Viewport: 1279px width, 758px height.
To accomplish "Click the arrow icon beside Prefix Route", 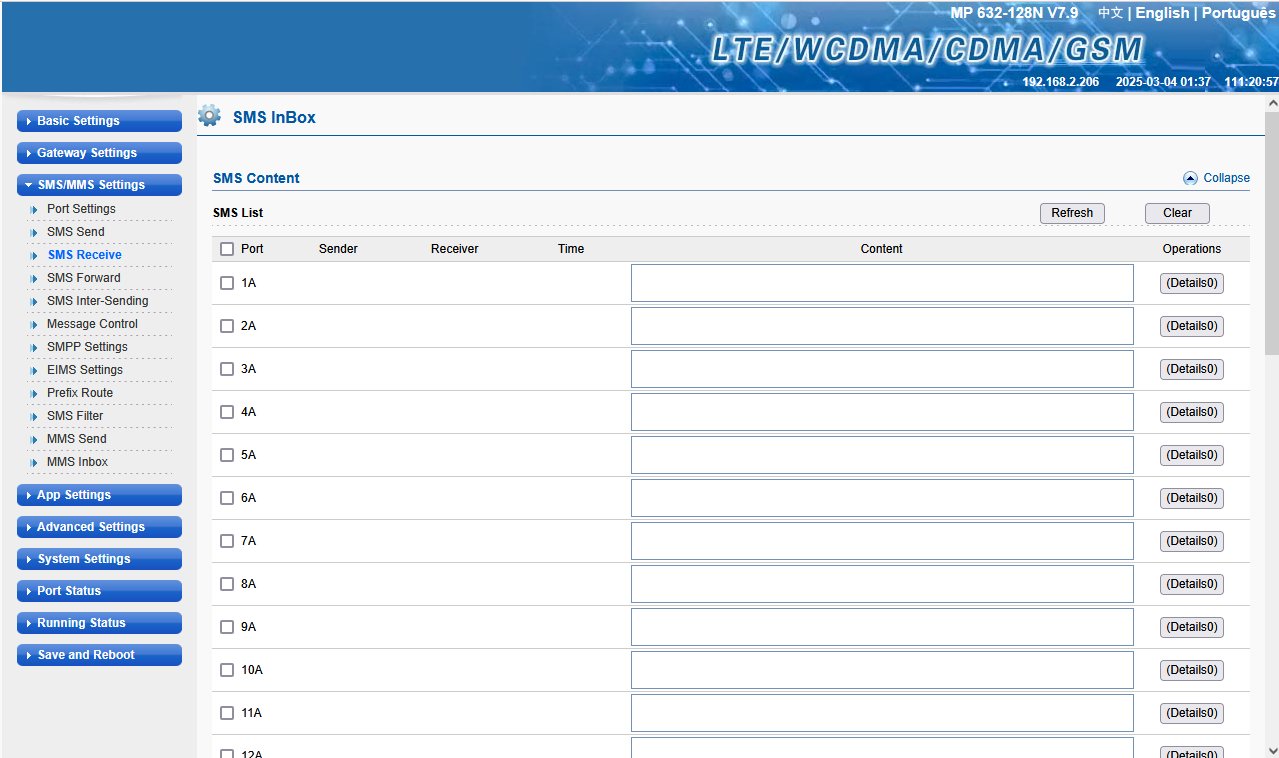I will (x=34, y=393).
